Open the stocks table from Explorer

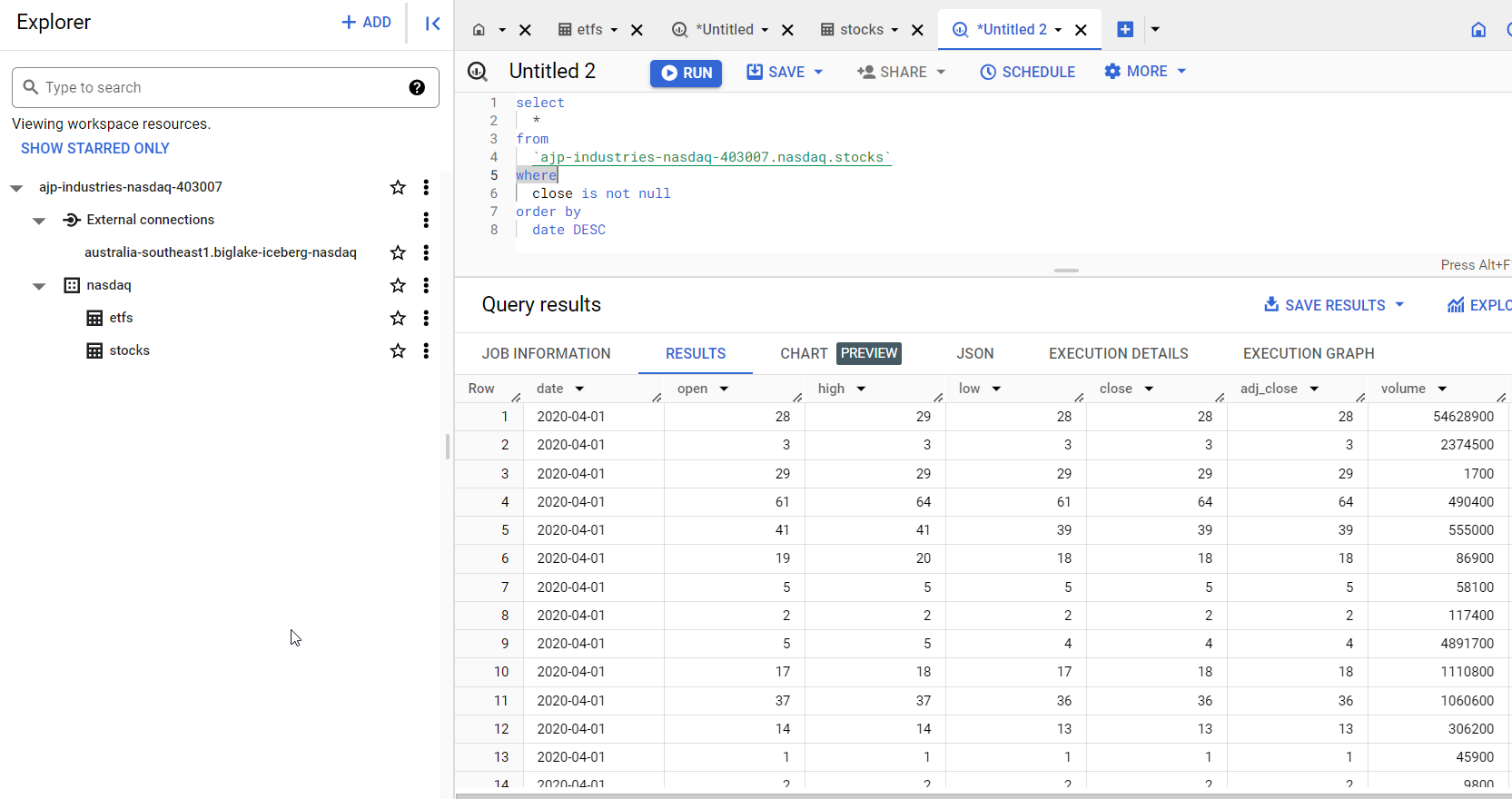(x=129, y=350)
